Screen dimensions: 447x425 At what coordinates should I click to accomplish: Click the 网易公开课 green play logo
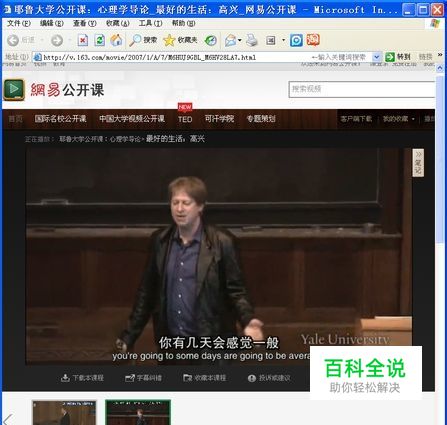(x=14, y=89)
